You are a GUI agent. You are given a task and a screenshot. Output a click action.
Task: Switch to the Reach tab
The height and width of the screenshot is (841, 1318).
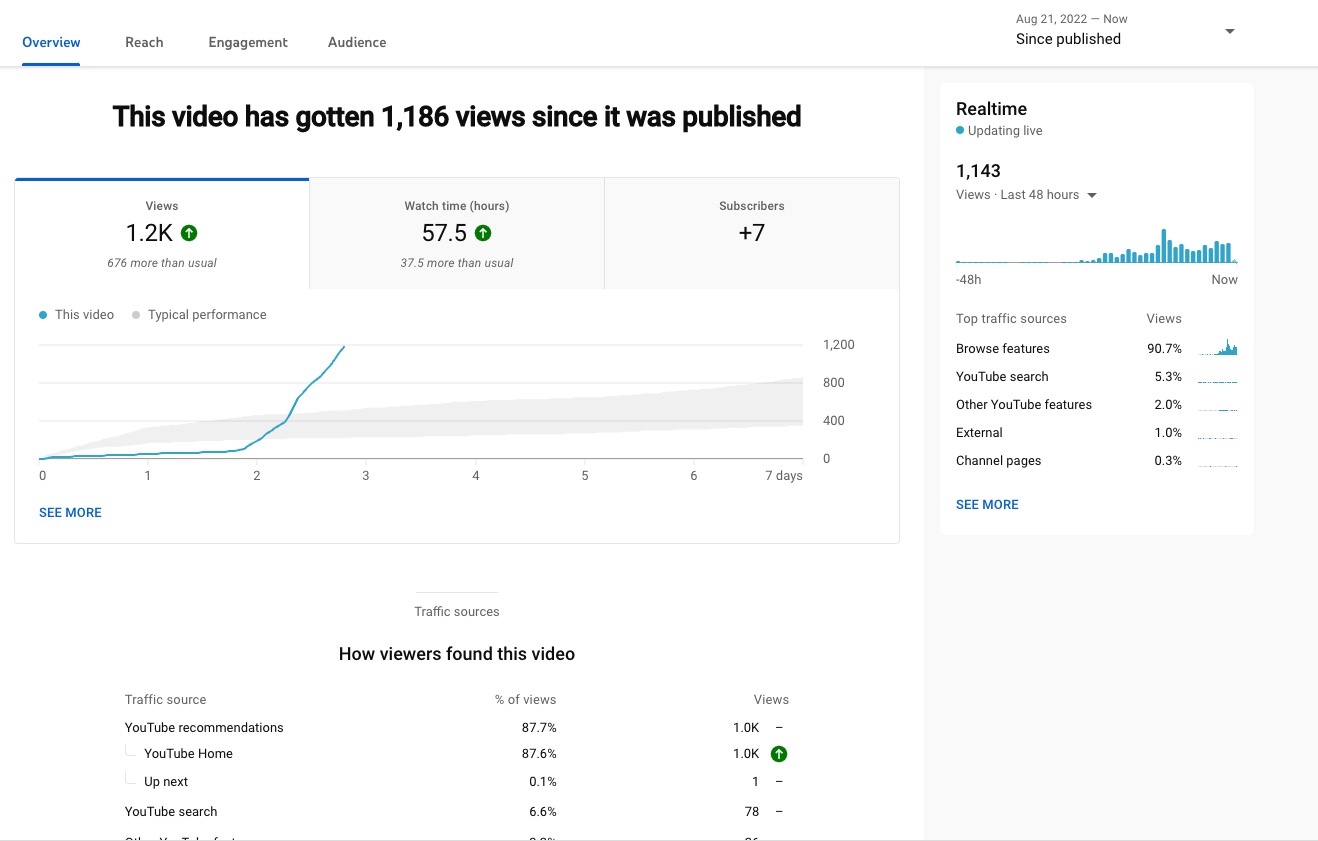pos(144,42)
